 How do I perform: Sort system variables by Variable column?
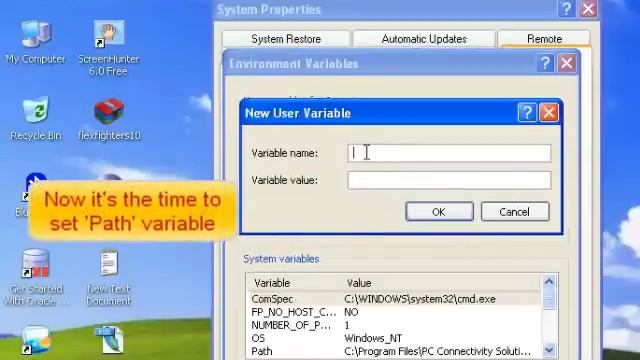click(x=295, y=283)
